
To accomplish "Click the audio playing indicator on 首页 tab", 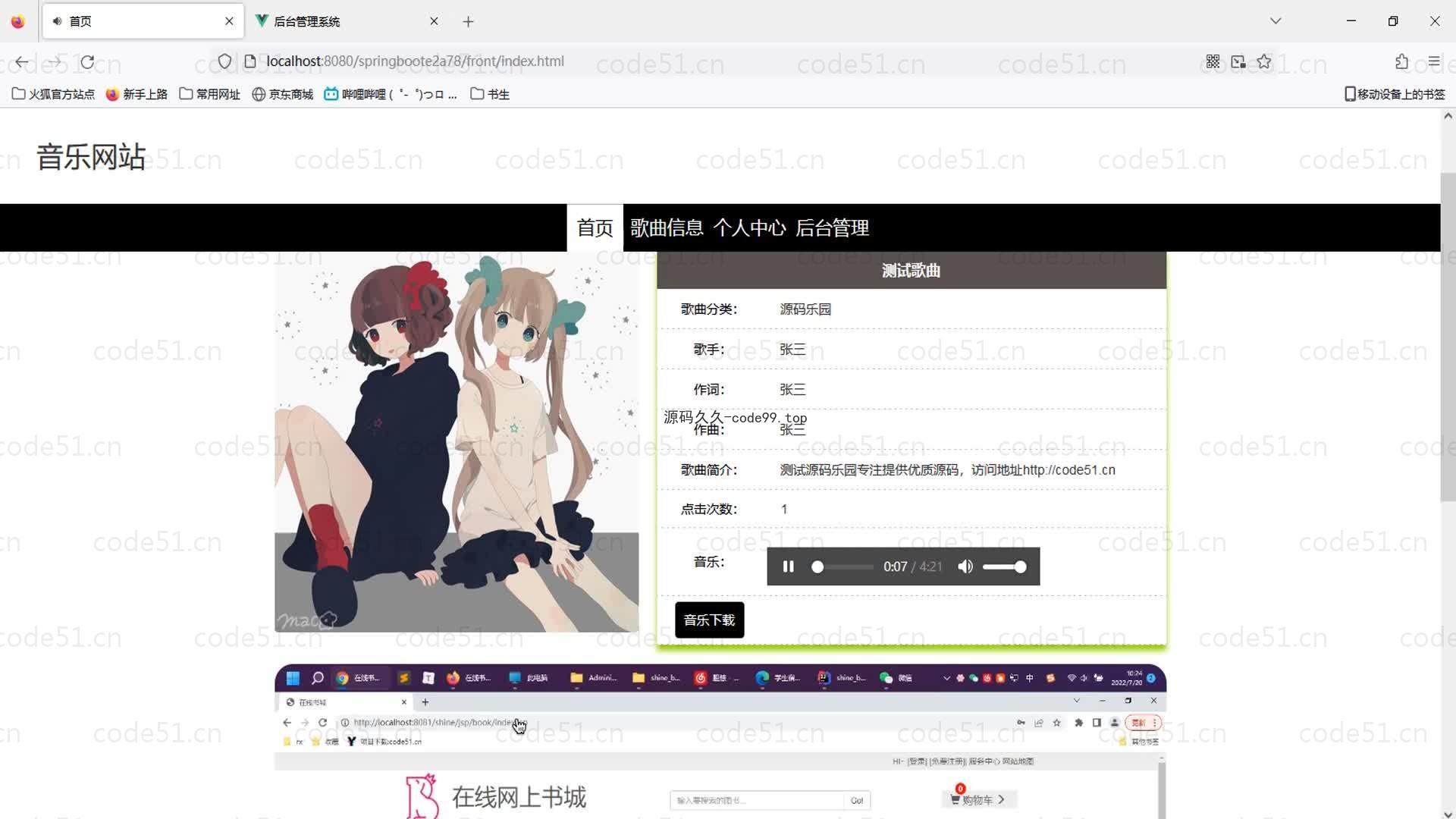I will (x=57, y=21).
